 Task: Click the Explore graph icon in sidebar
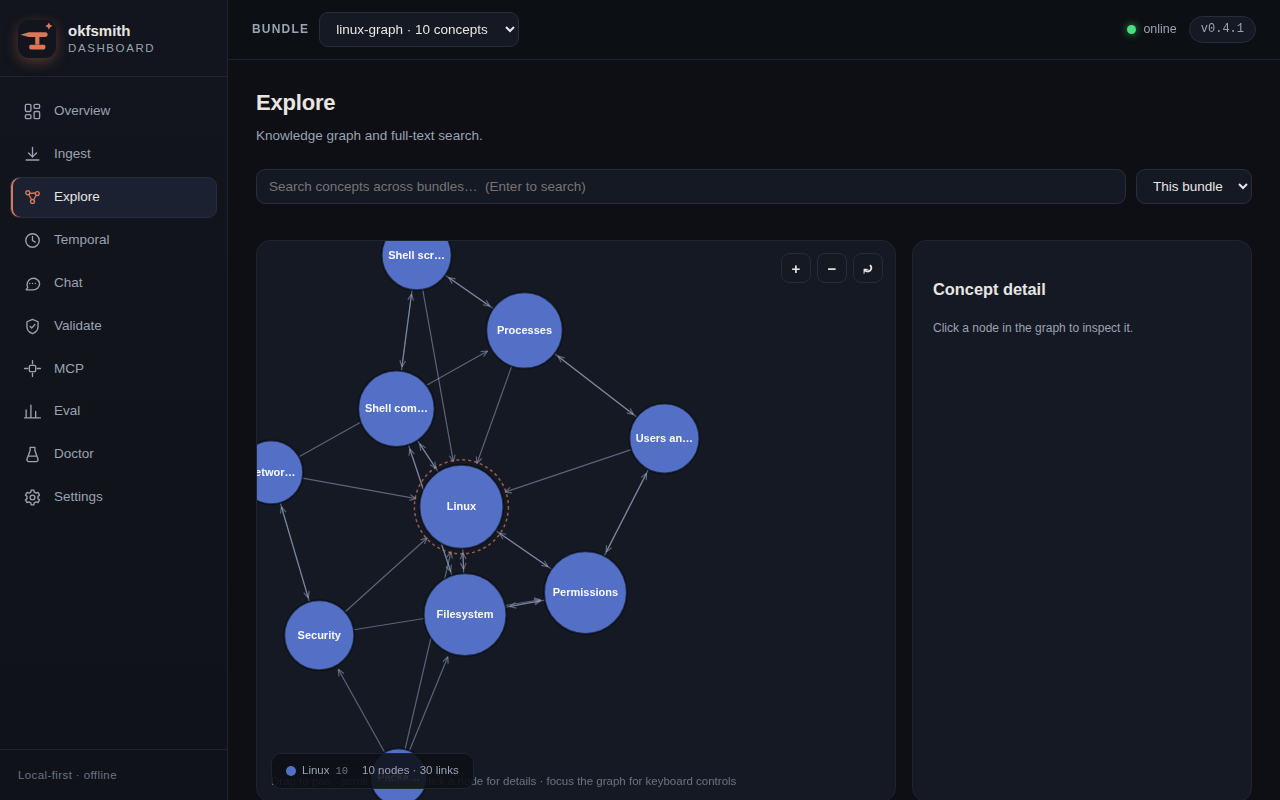click(32, 197)
